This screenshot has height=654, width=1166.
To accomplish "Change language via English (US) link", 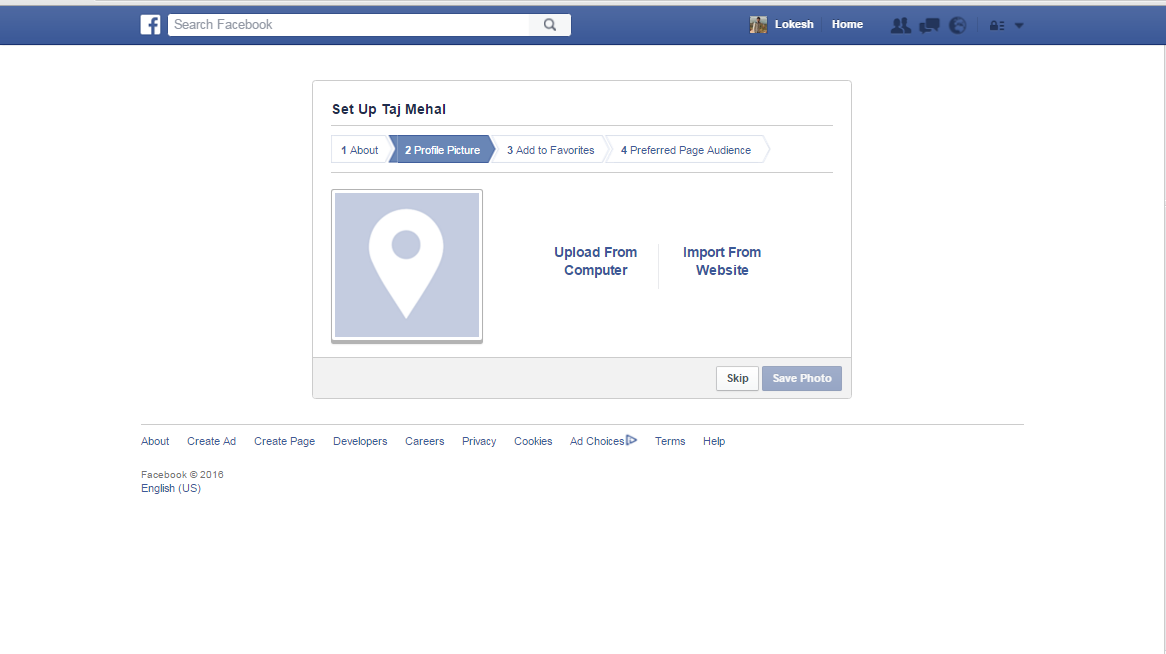I will [x=171, y=488].
